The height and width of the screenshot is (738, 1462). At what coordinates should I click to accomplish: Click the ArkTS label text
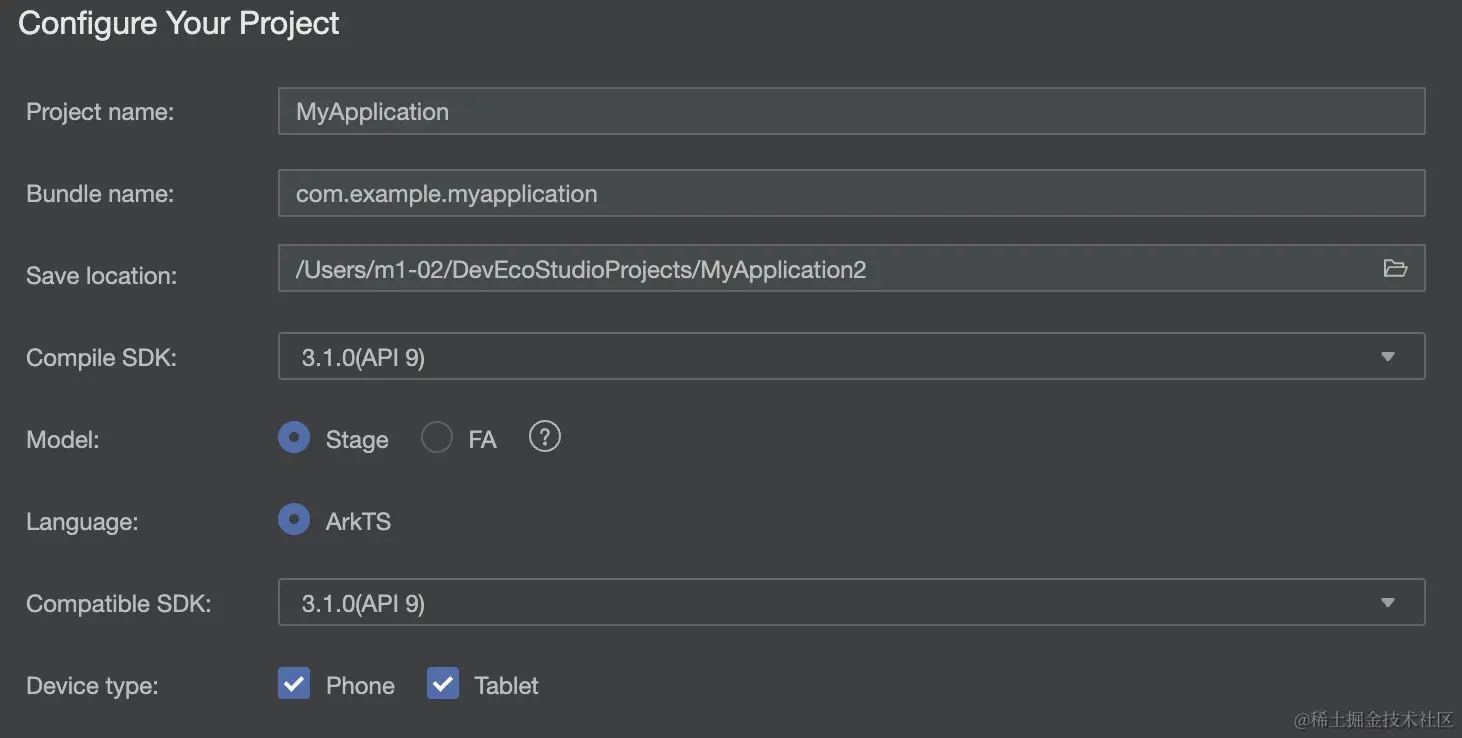[x=358, y=522]
